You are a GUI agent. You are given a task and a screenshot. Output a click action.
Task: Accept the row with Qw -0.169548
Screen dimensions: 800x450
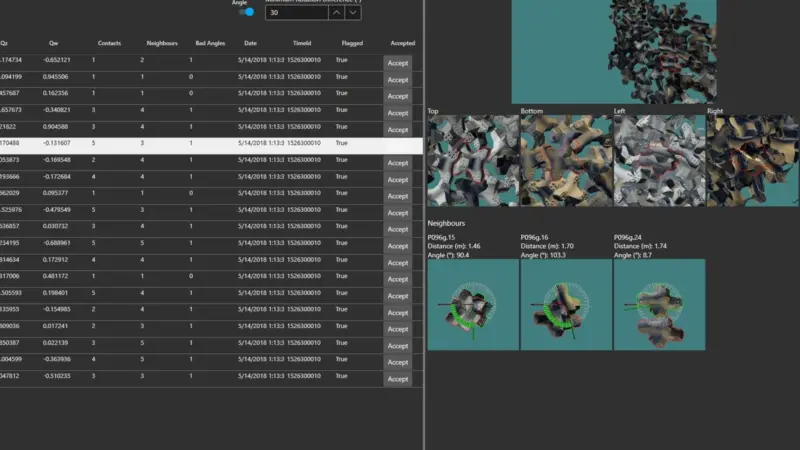pos(397,163)
